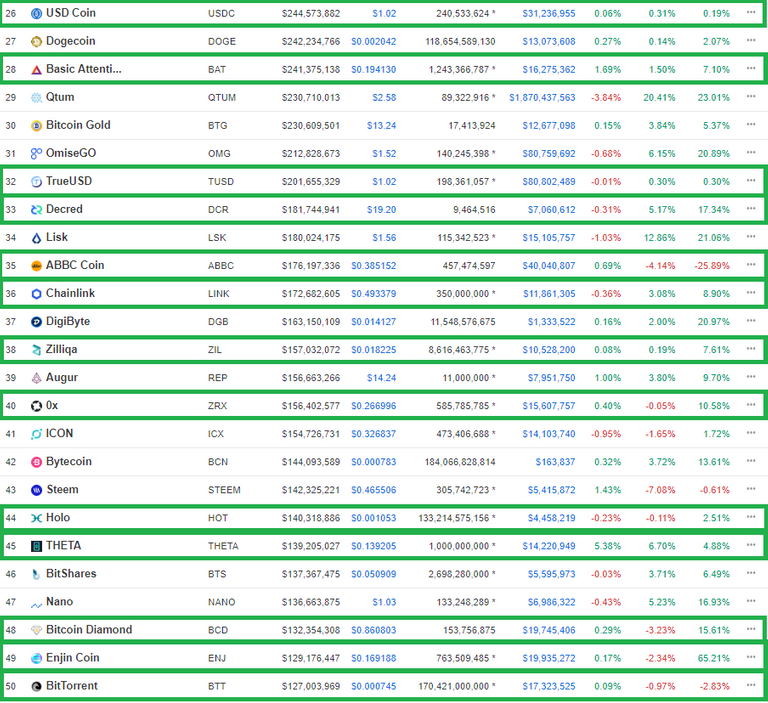Click Nano volume $6,986,322
768x703 pixels.
552,602
